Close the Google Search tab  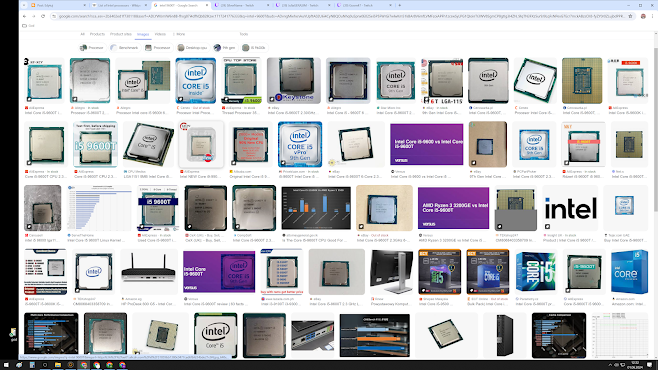(206, 5)
